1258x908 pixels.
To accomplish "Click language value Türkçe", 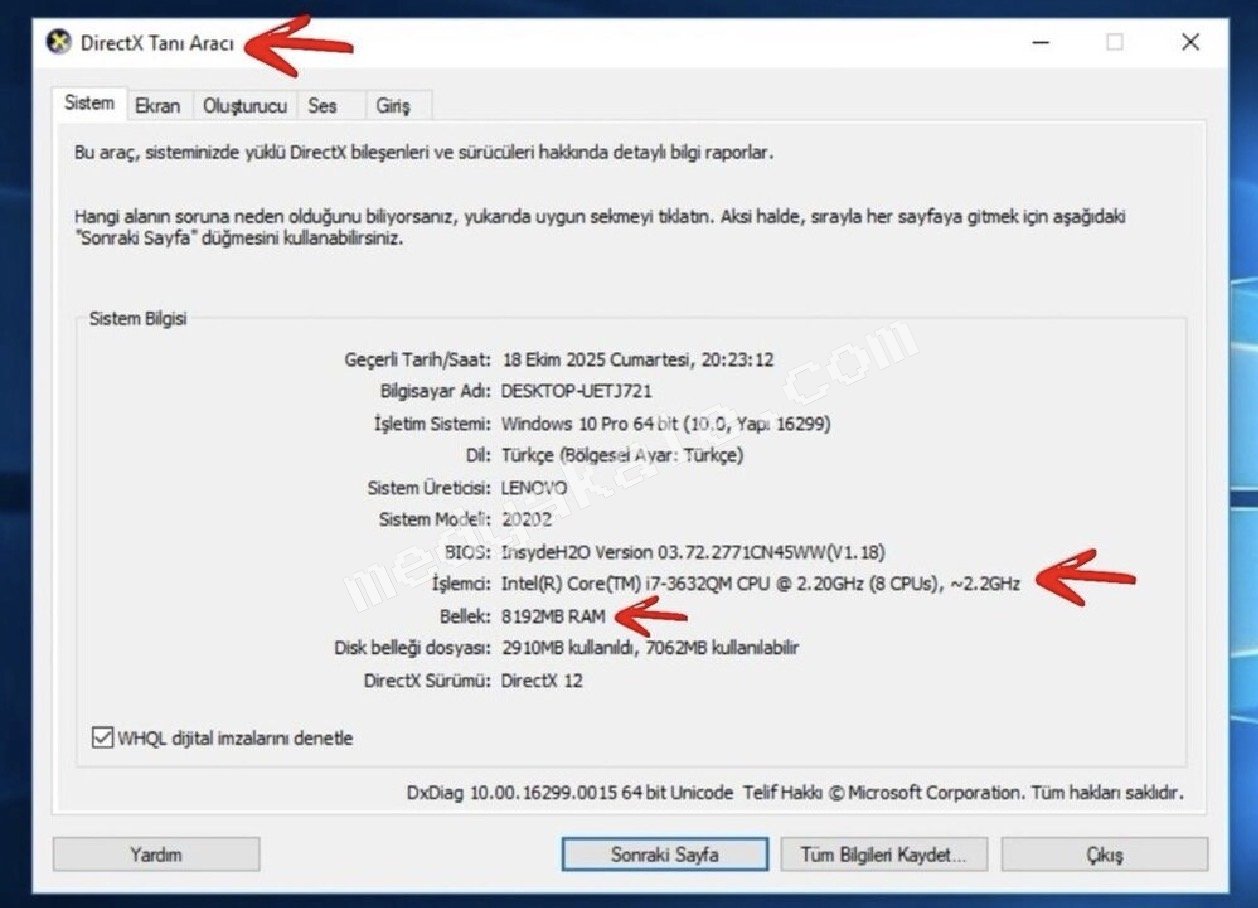I will 622,455.
